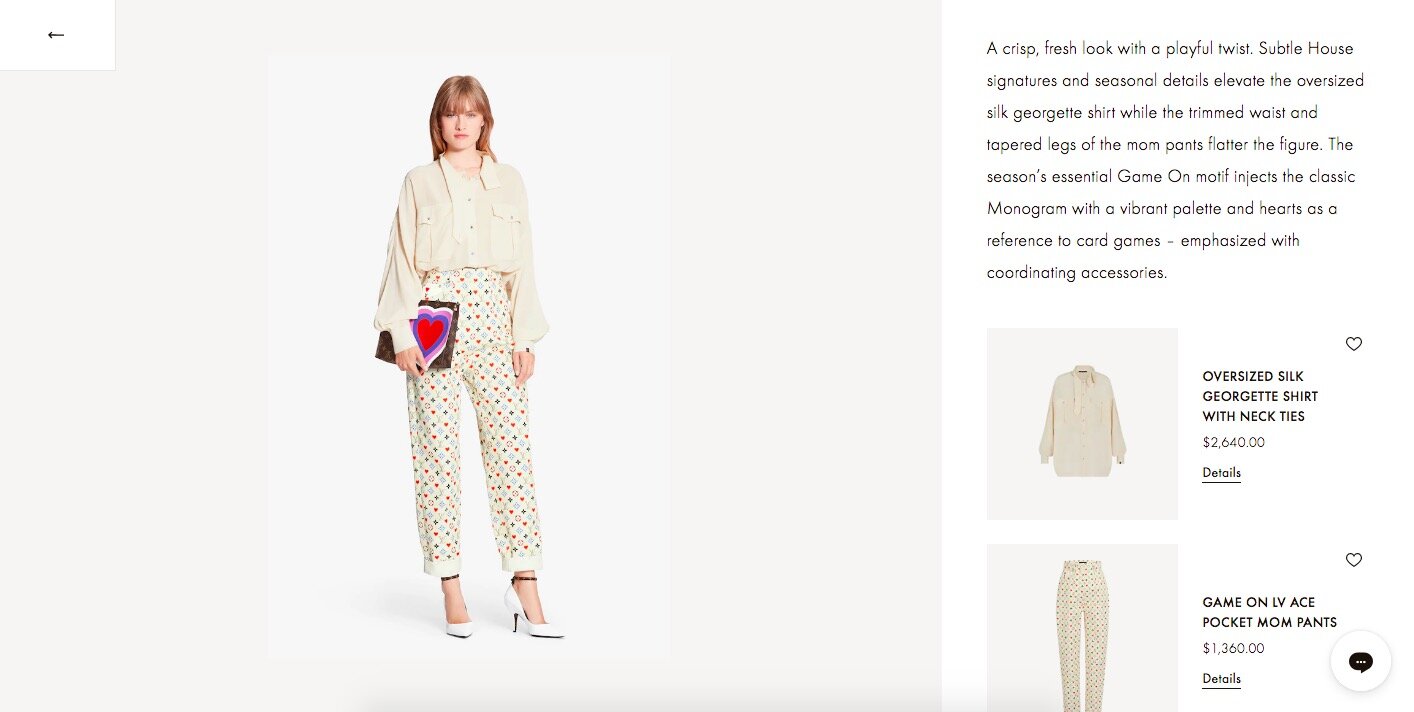Add silk georgette shirt to wishlist heart

coord(1353,344)
